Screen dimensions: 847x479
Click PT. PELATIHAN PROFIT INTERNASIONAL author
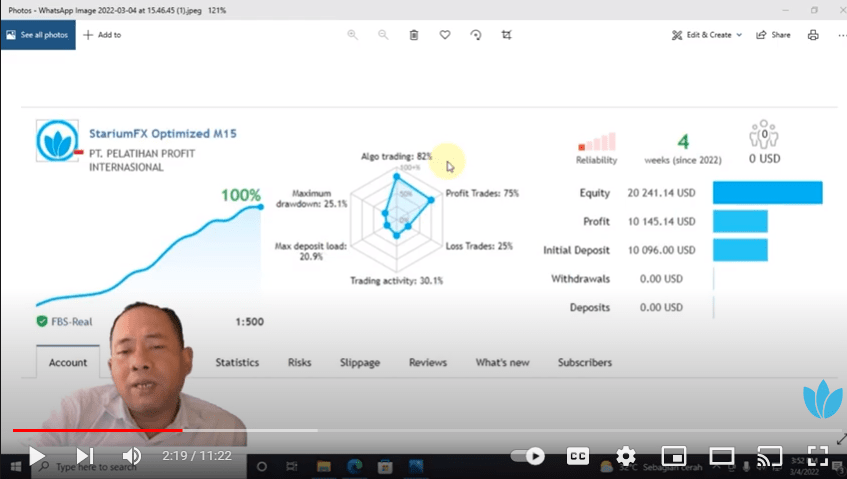(142, 160)
